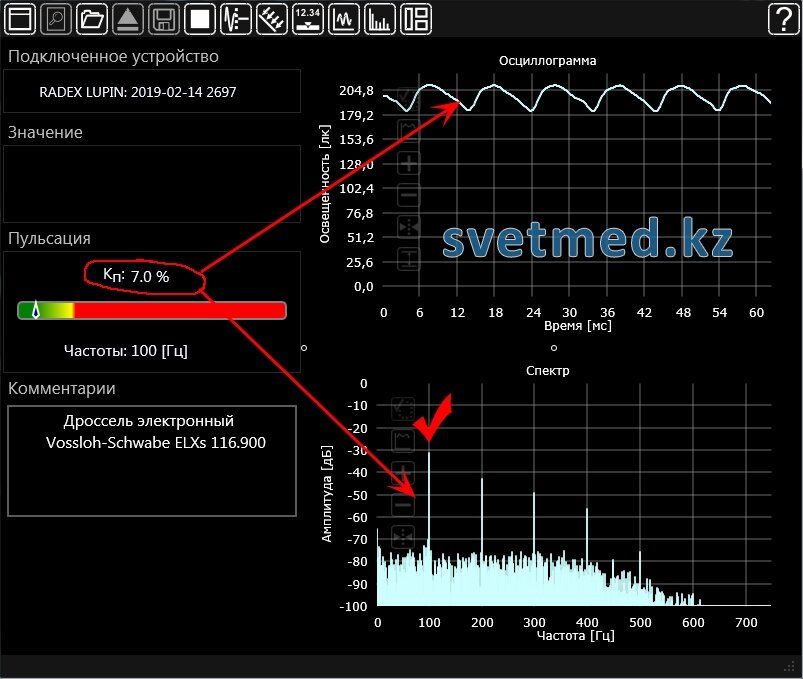The height and width of the screenshot is (679, 803).
Task: Click the 'Время [мс]' axis label
Action: pos(578,326)
